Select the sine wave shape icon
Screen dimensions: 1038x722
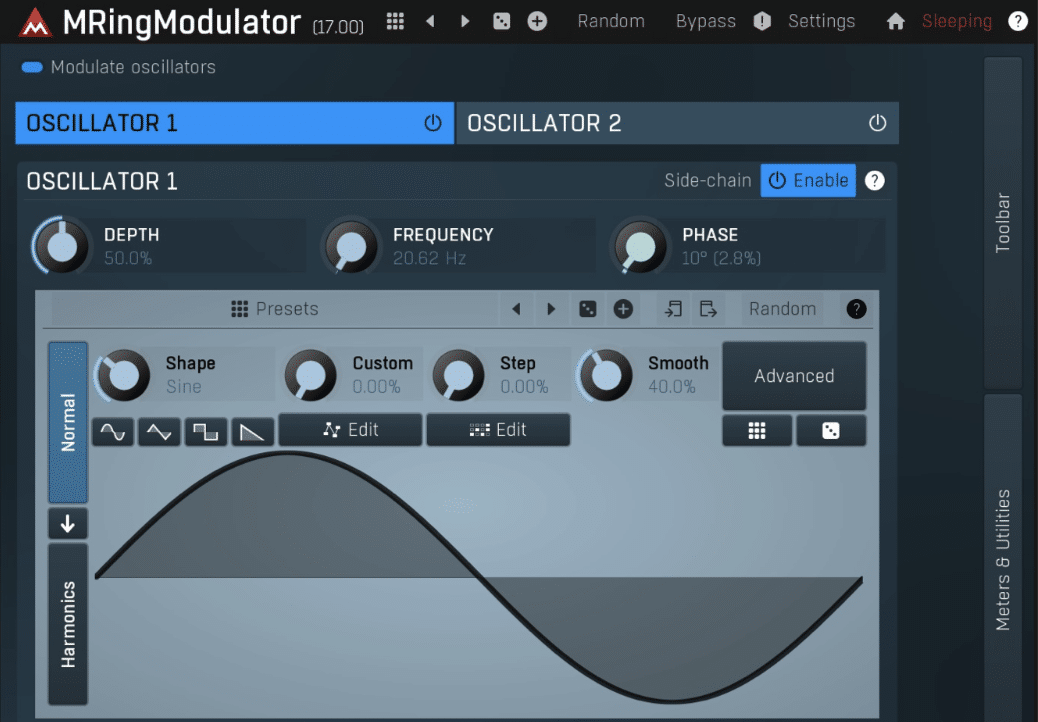[113, 432]
